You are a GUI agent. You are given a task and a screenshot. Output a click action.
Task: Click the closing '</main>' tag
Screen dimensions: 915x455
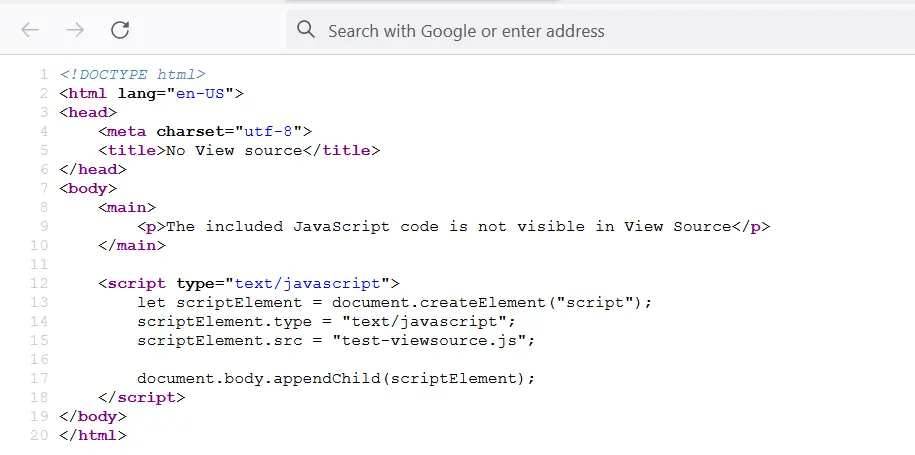pos(132,246)
